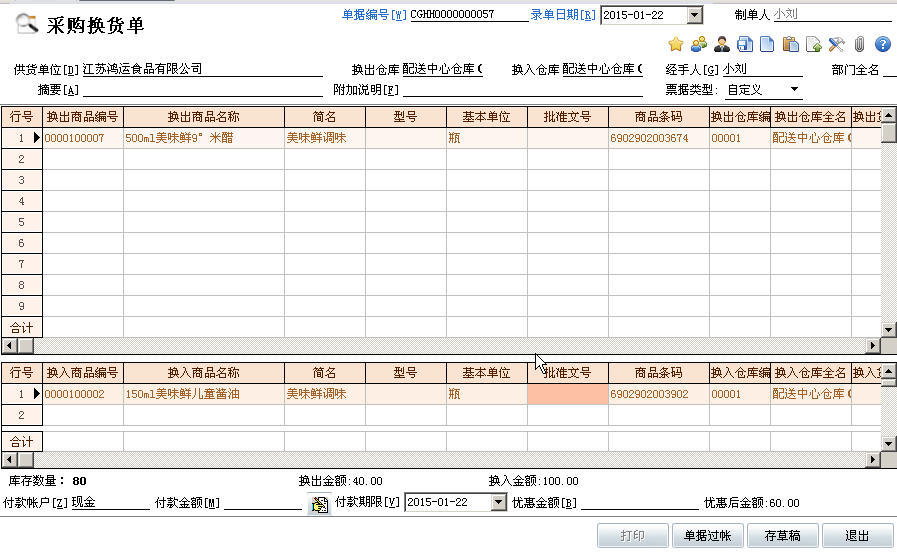Open help with the question mark icon
This screenshot has height=555, width=897.
[882, 44]
